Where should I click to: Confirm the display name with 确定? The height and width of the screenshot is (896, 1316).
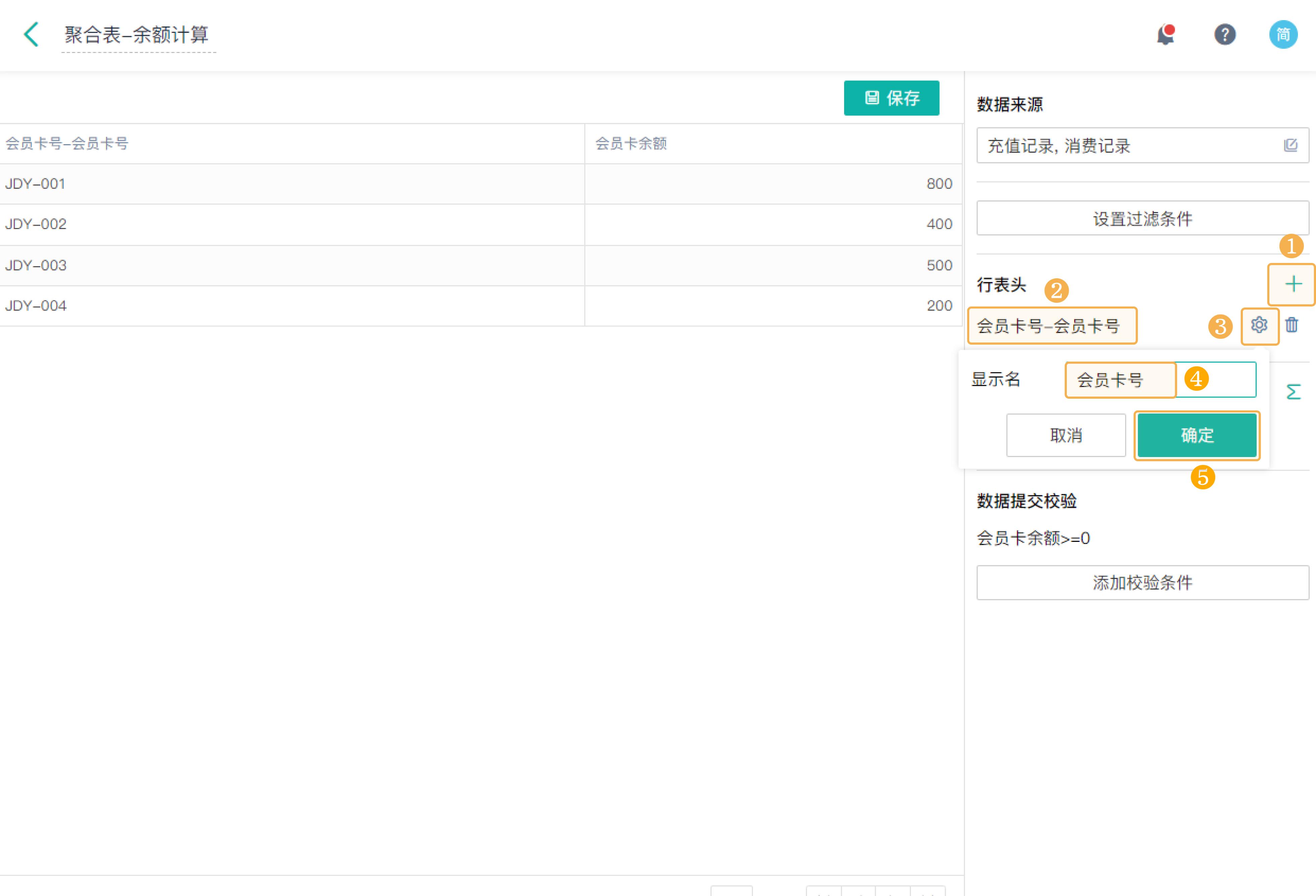click(x=1197, y=435)
